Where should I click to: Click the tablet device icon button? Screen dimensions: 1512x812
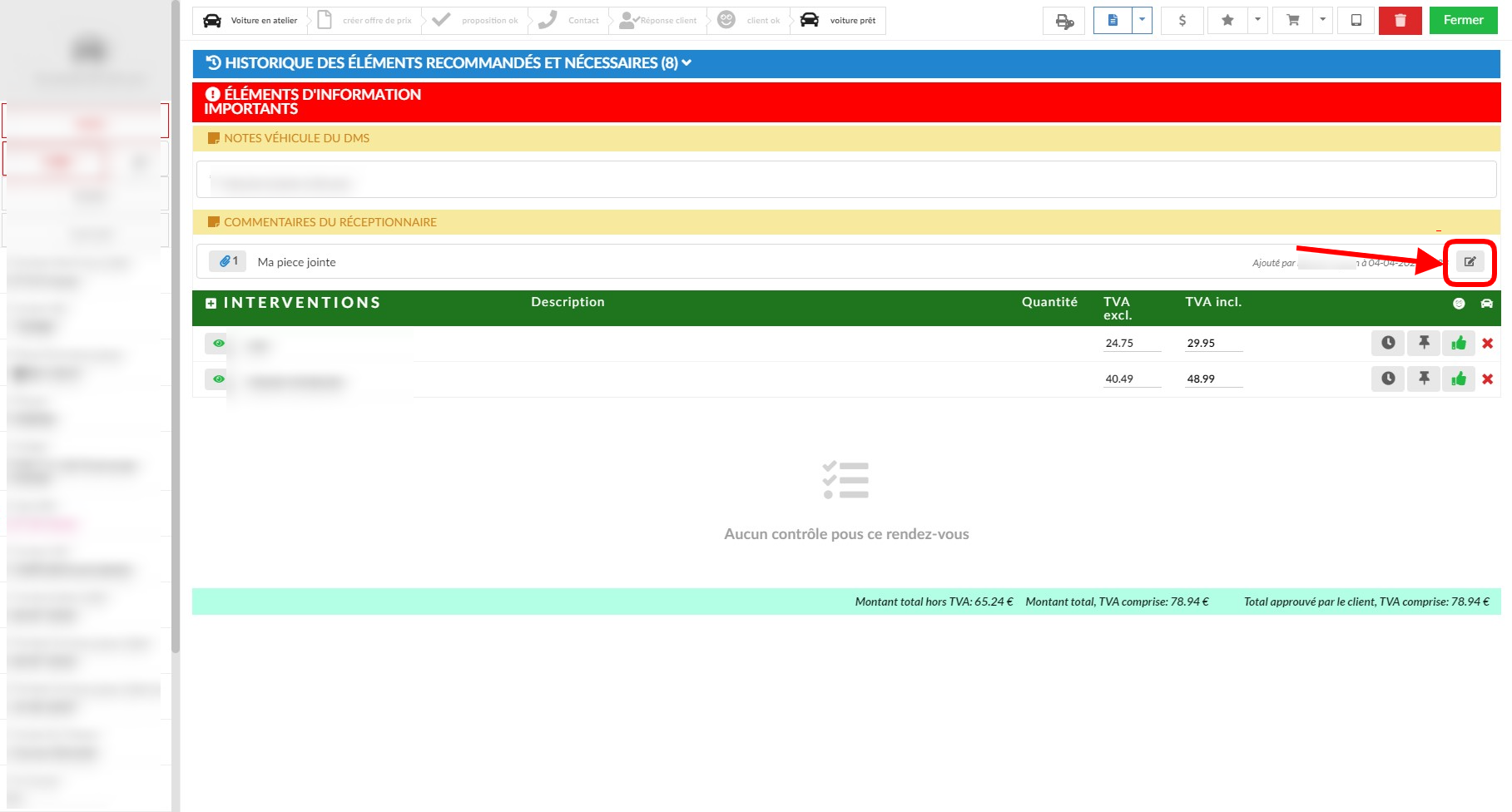[x=1356, y=21]
